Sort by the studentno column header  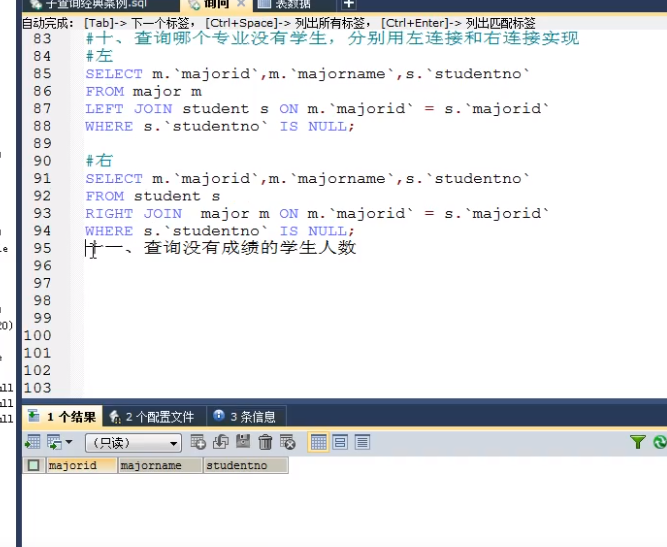click(245, 465)
